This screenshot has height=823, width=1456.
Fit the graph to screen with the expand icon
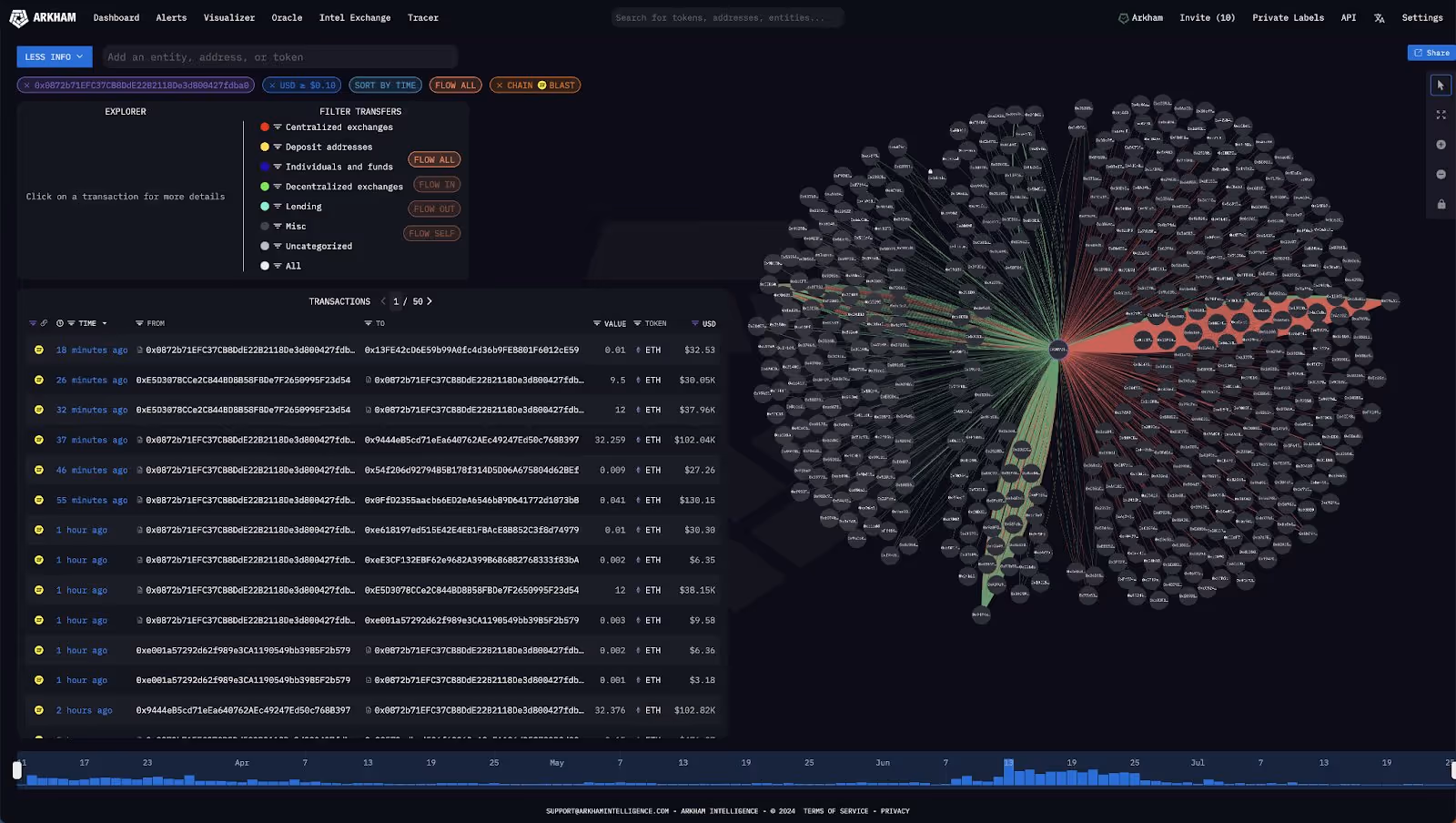click(1441, 115)
